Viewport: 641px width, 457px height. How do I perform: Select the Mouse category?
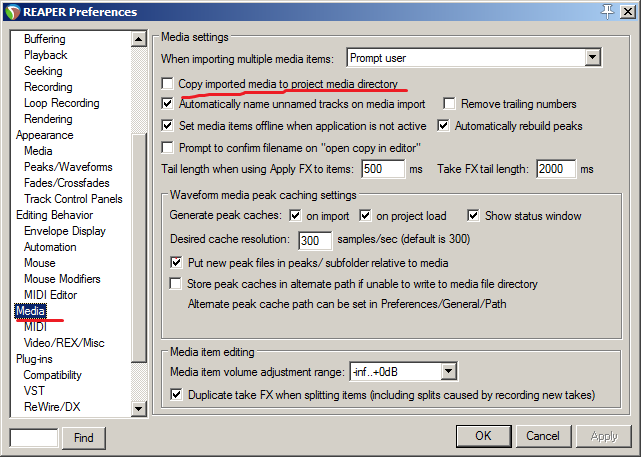pos(40,262)
